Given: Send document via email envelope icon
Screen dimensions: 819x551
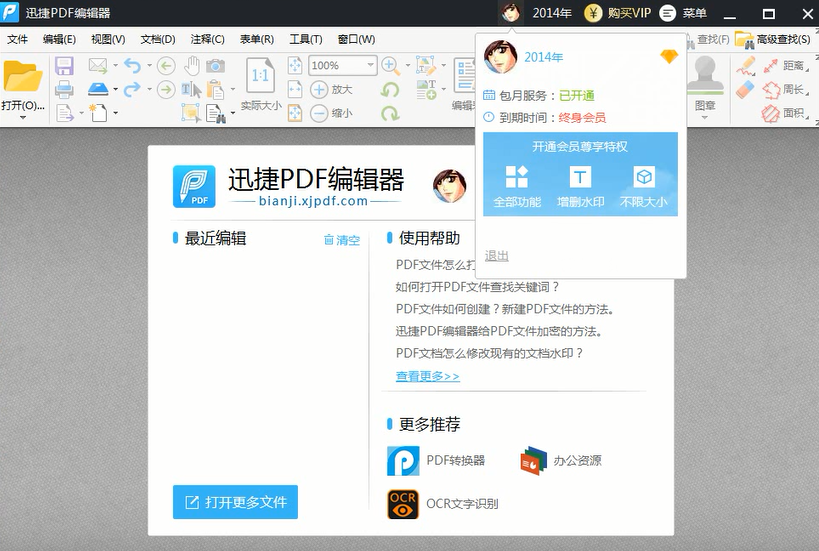Looking at the screenshot, I should pos(98,65).
